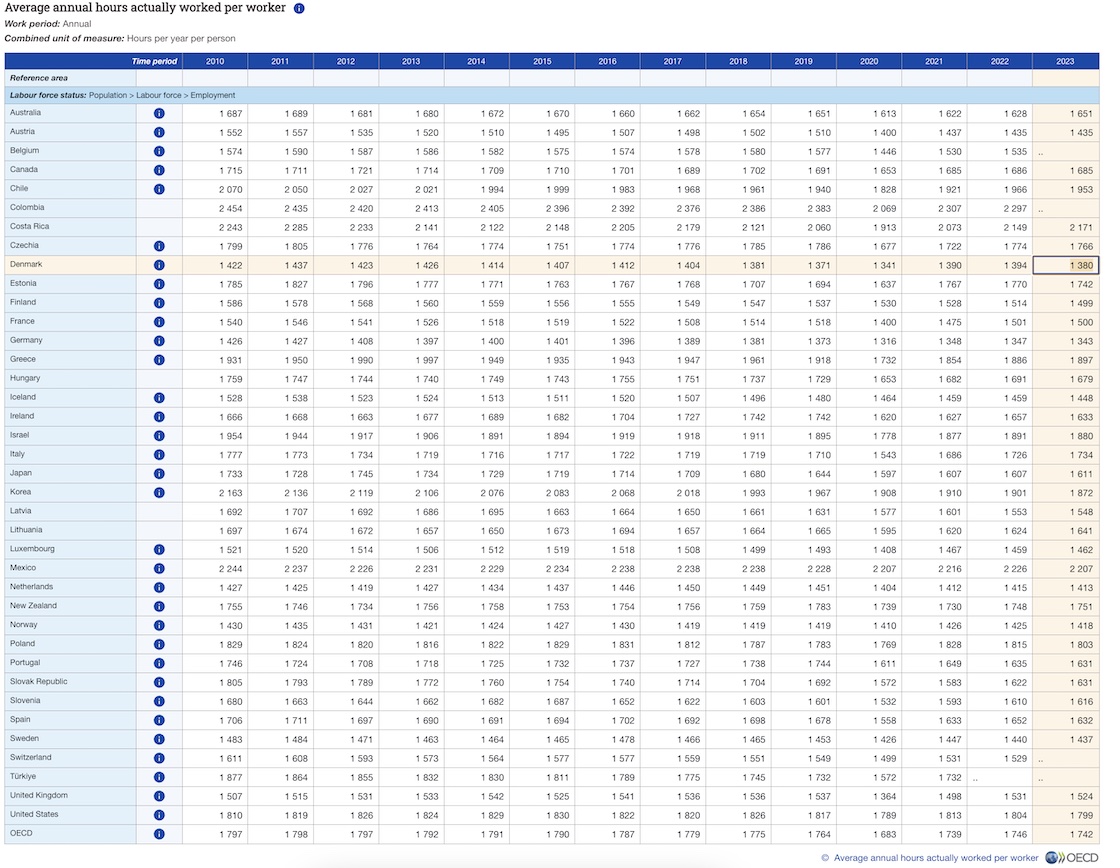
Task: Click the info icon in Denmark row
Action: coord(159,265)
